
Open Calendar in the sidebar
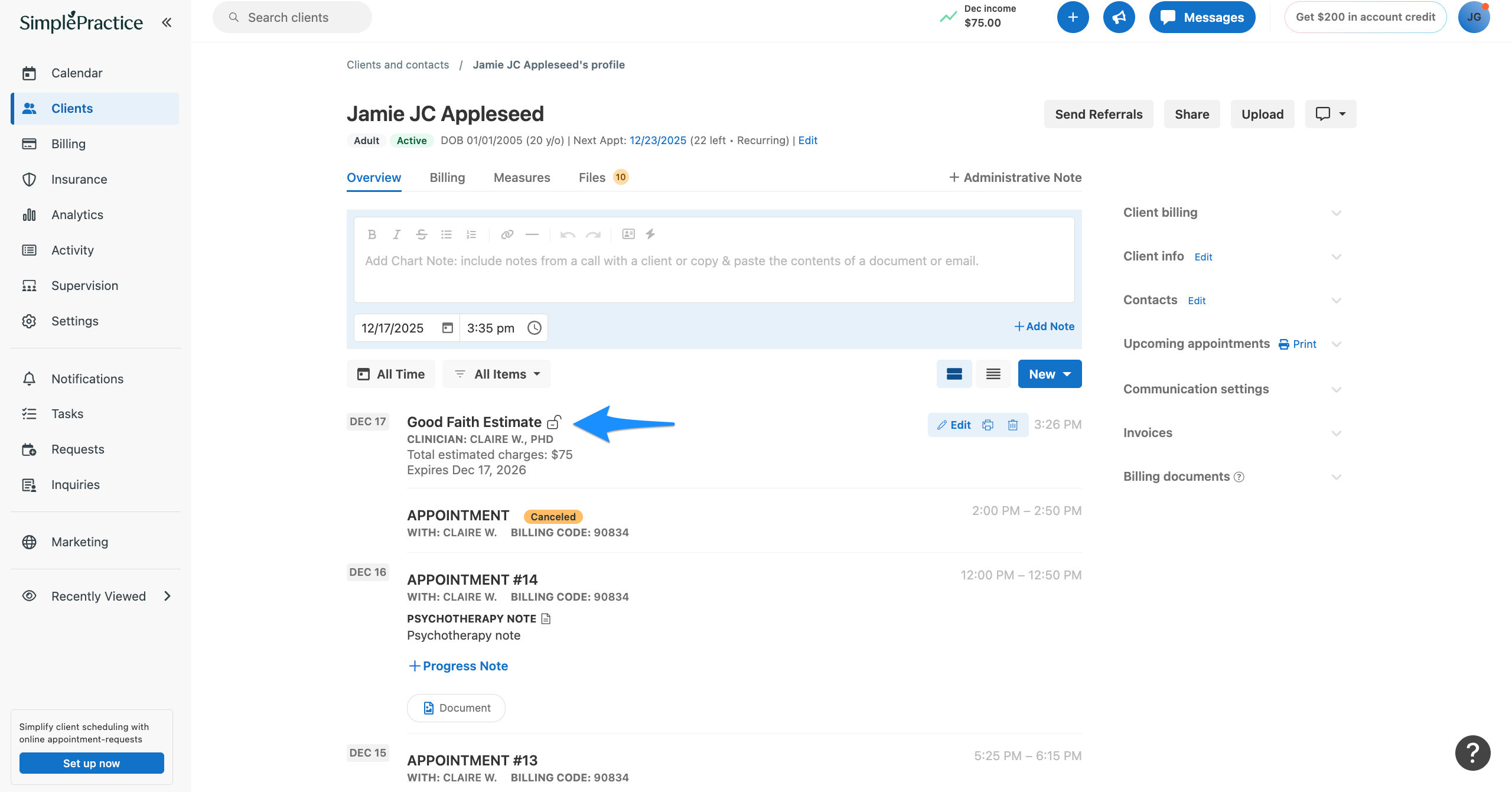[96, 73]
